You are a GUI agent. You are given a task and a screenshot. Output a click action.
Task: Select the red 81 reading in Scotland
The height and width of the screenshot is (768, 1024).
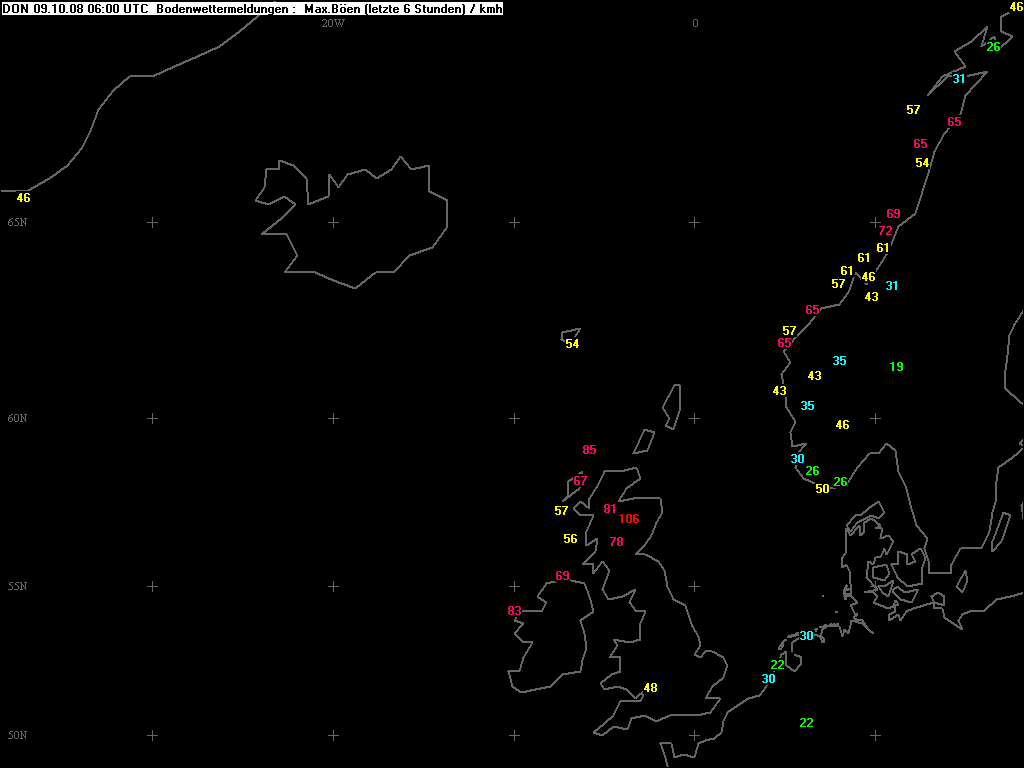pyautogui.click(x=610, y=509)
